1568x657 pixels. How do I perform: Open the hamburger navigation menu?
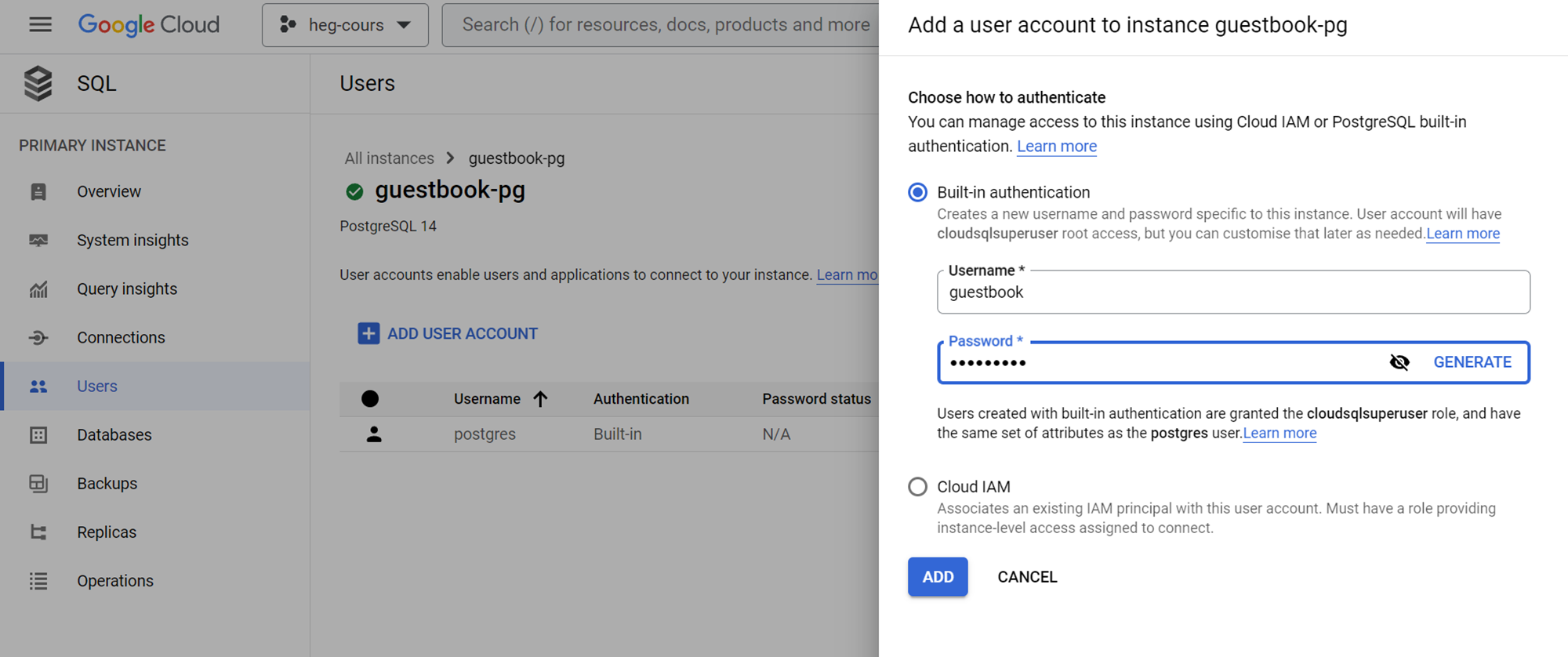pyautogui.click(x=40, y=25)
